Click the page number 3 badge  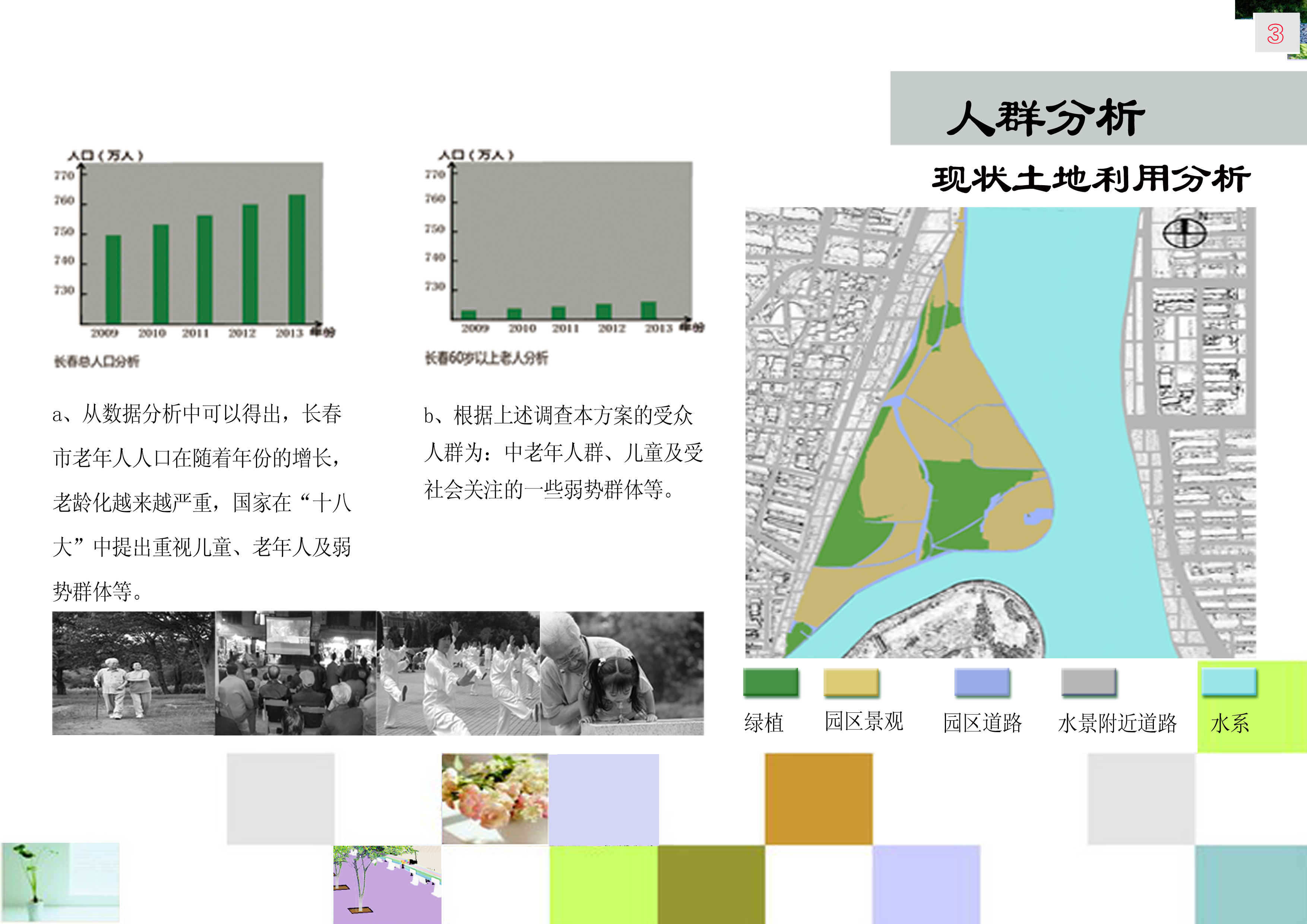click(x=1275, y=34)
